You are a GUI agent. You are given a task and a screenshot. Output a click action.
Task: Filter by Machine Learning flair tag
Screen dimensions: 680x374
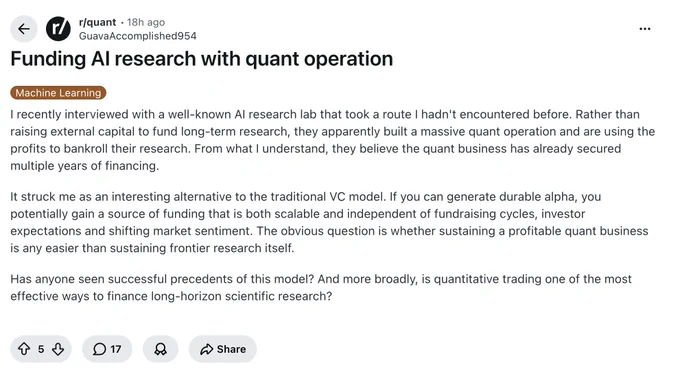coord(58,93)
